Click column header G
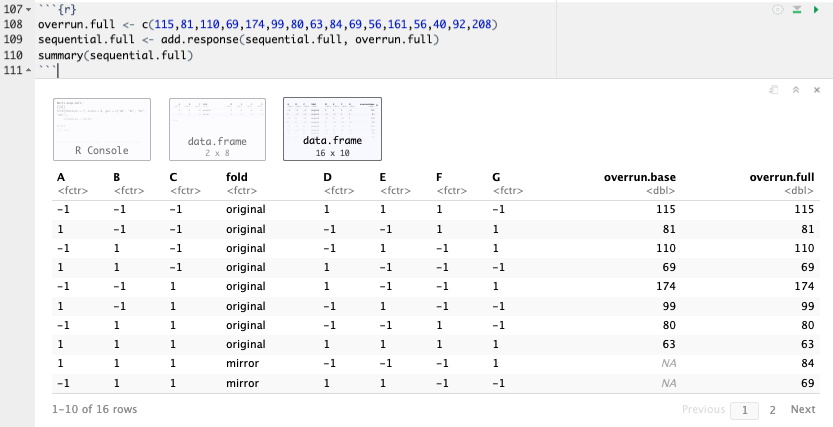 point(496,177)
